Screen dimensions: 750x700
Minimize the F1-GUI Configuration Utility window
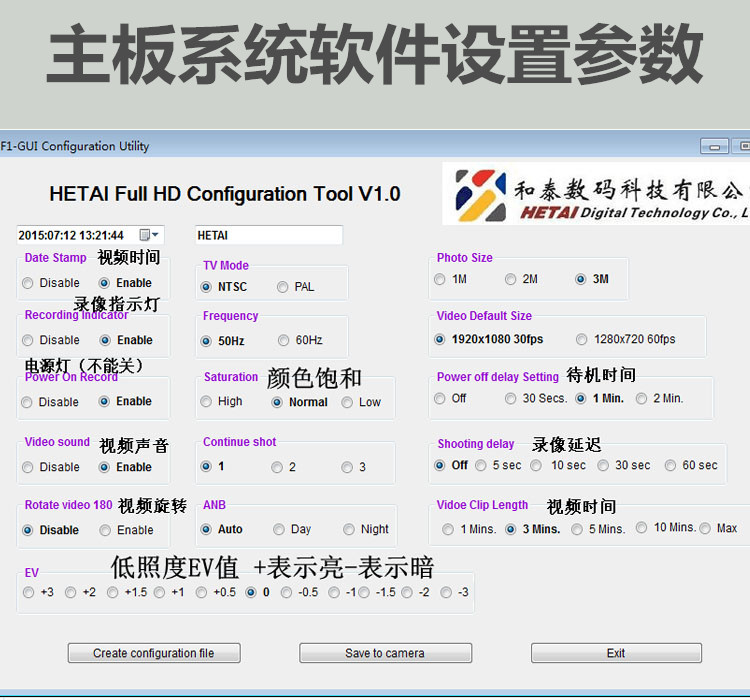pos(715,146)
